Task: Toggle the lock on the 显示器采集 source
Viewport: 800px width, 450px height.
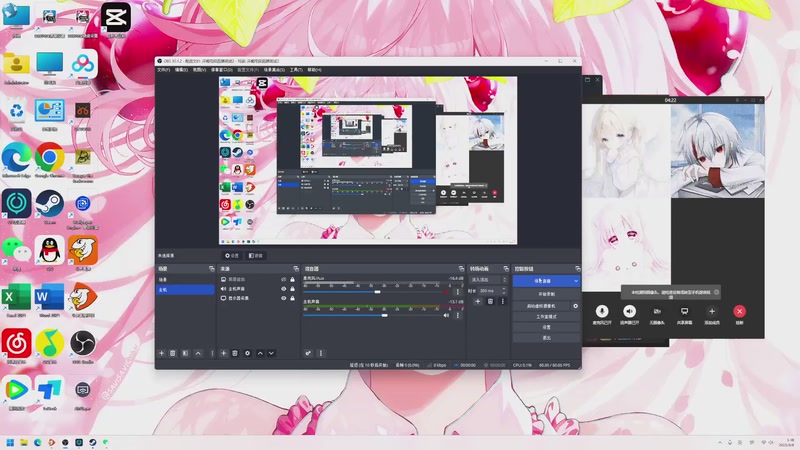Action: pos(292,298)
